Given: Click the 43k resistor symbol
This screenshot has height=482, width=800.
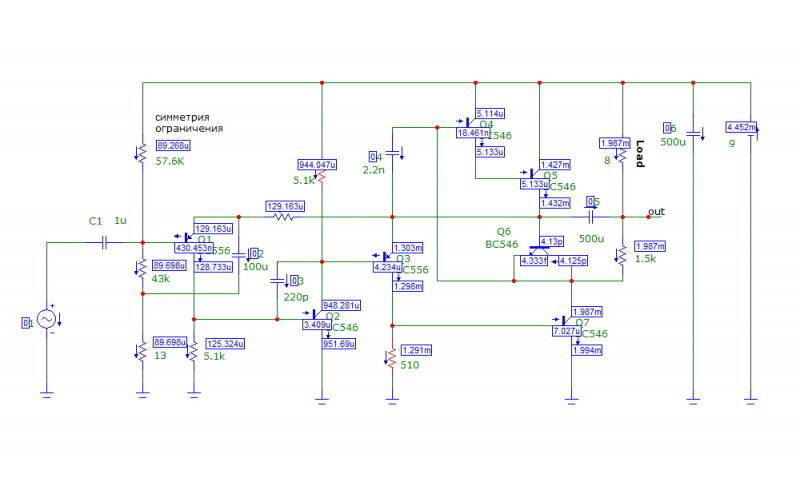Looking at the screenshot, I should pos(142,269).
